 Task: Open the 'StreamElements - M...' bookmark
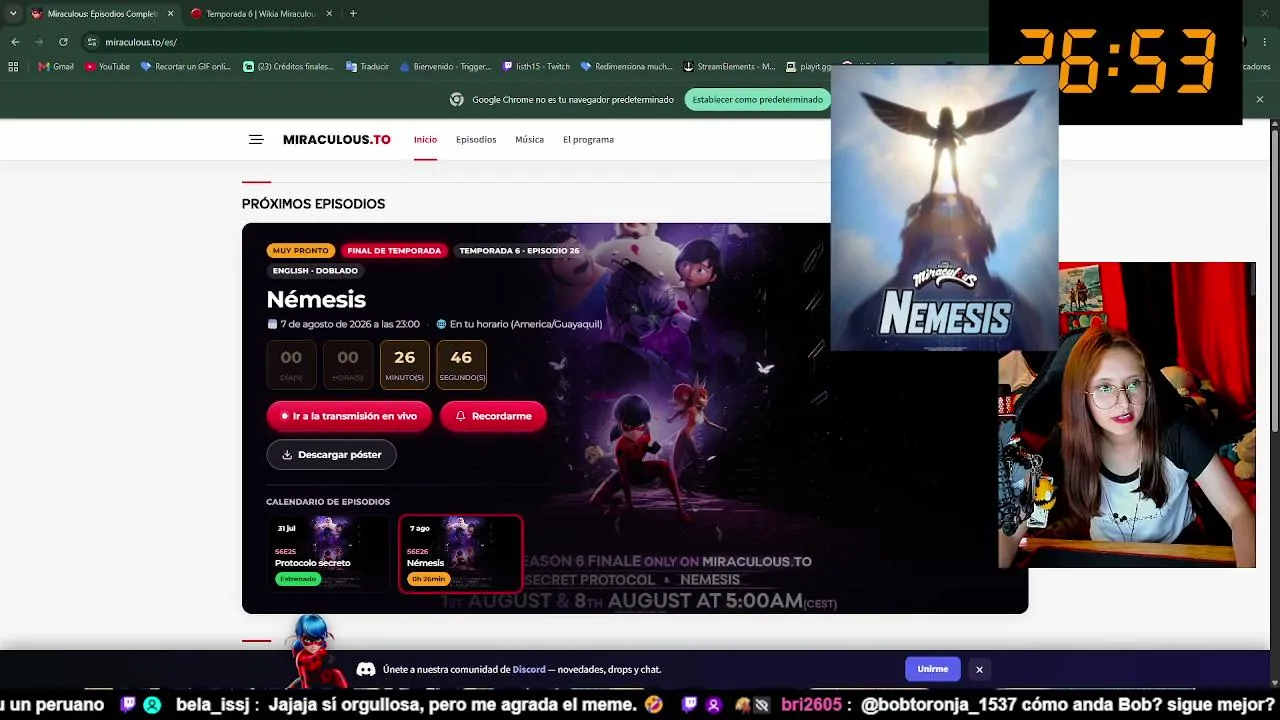[x=729, y=67]
